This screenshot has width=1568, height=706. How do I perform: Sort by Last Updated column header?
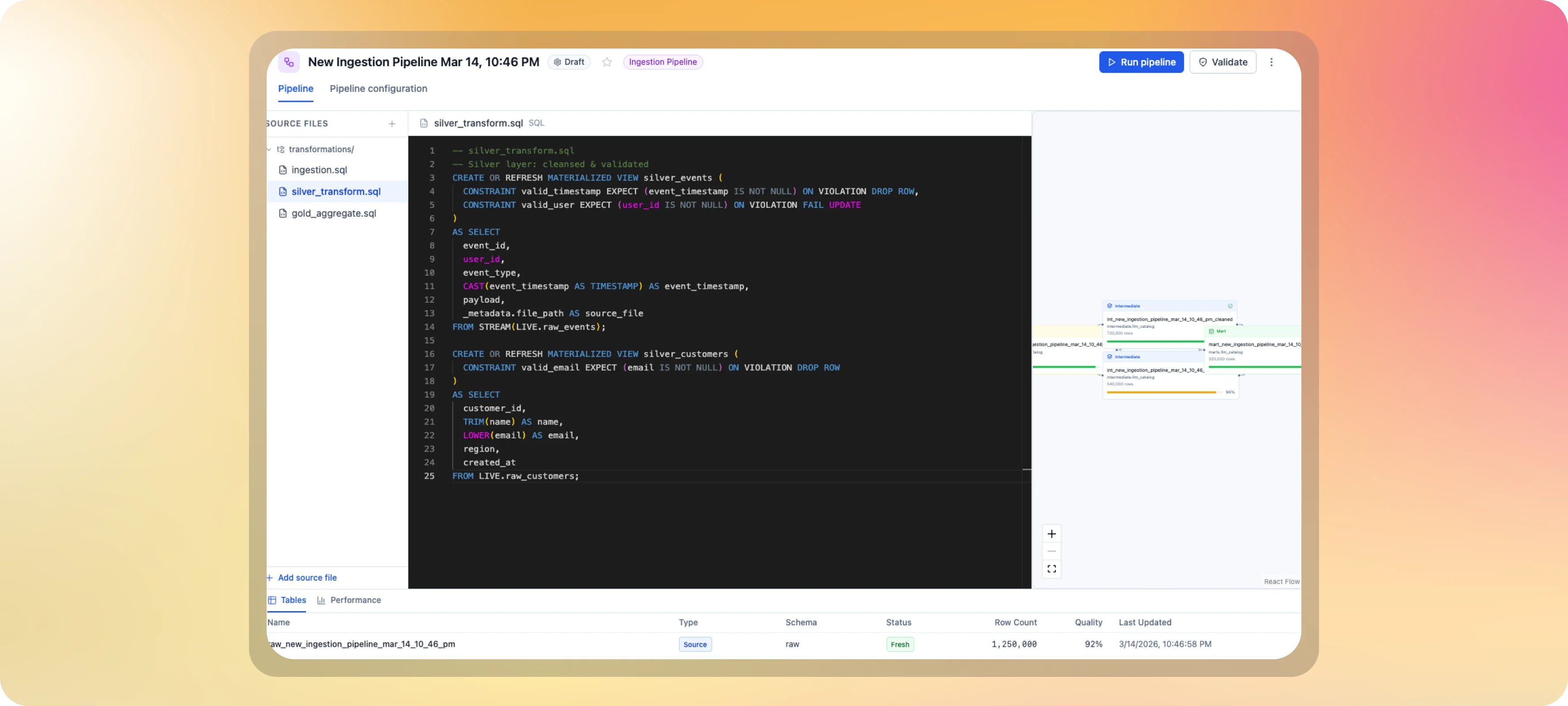coord(1144,623)
